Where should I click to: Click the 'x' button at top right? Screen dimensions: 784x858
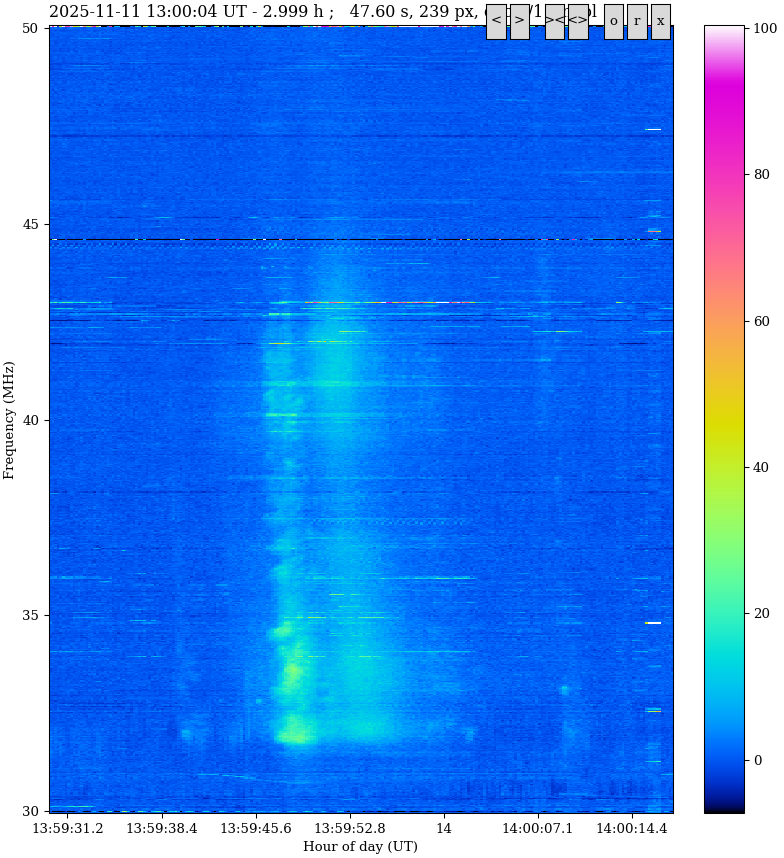[660, 21]
